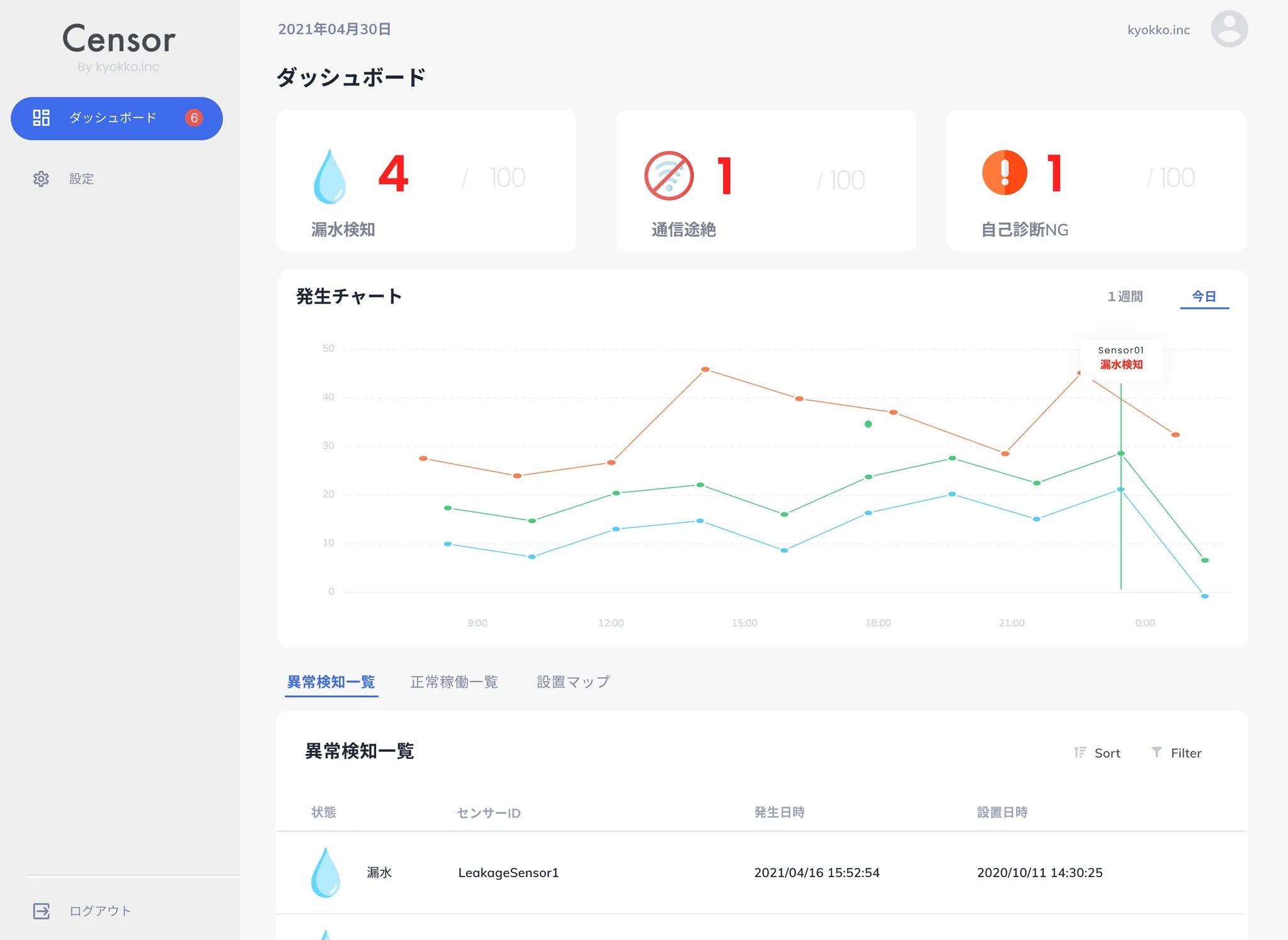The width and height of the screenshot is (1288, 940).
Task: Open the 自己診断NG summary card label
Action: 1024,229
